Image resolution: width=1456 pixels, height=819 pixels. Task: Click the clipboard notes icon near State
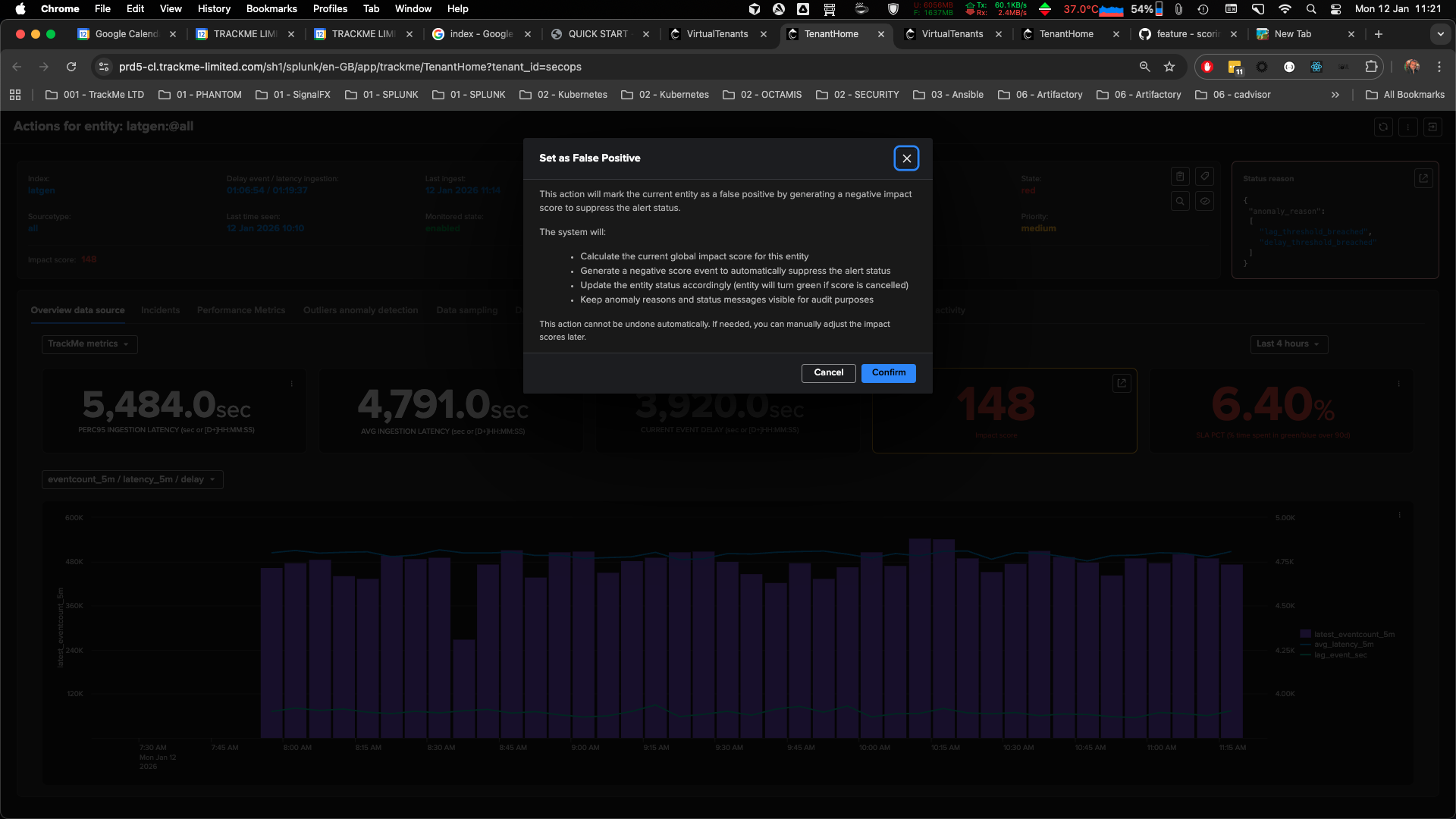pos(1180,176)
